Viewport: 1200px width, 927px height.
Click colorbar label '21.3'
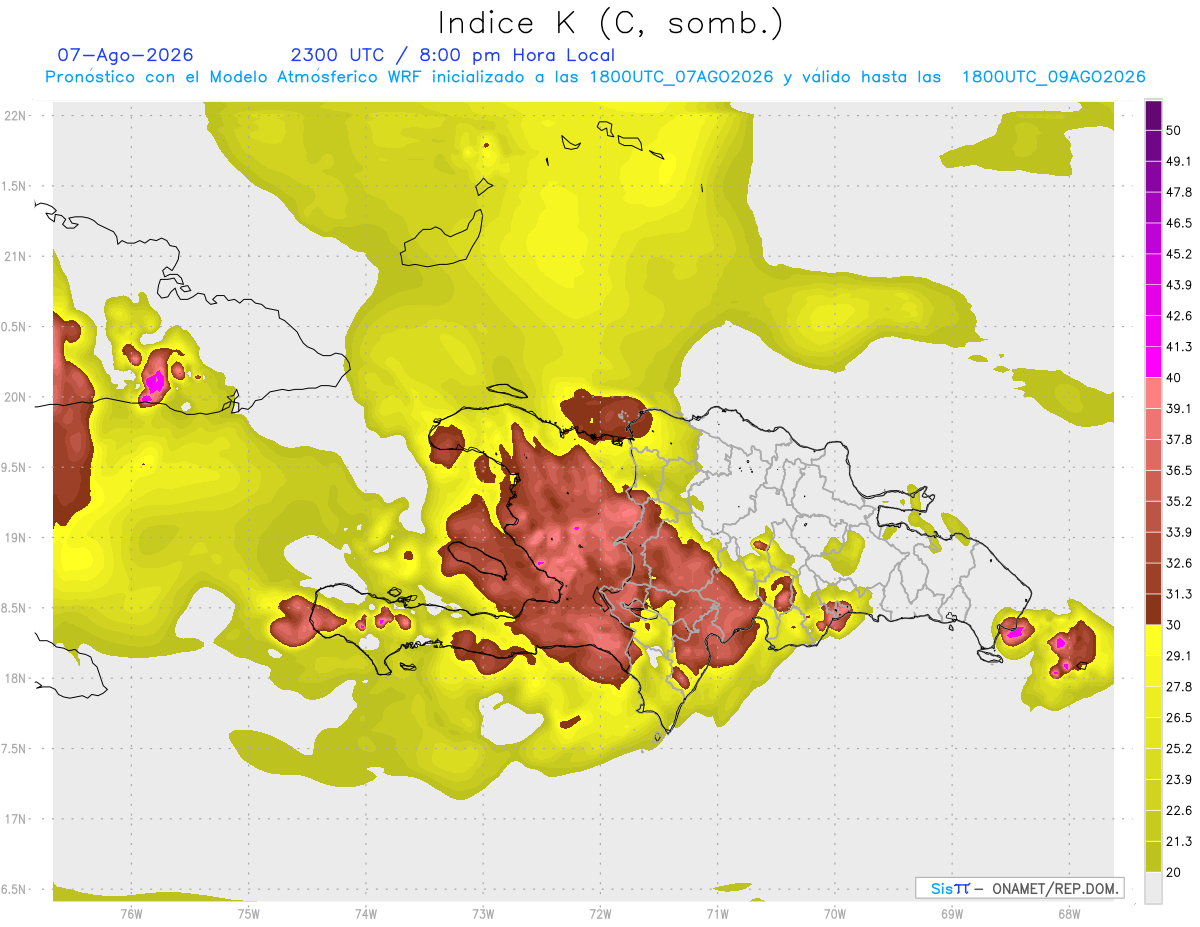(x=1179, y=841)
